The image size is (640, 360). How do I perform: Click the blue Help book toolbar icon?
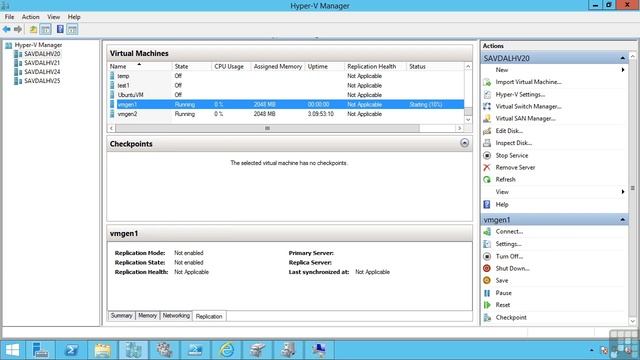tap(60, 29)
